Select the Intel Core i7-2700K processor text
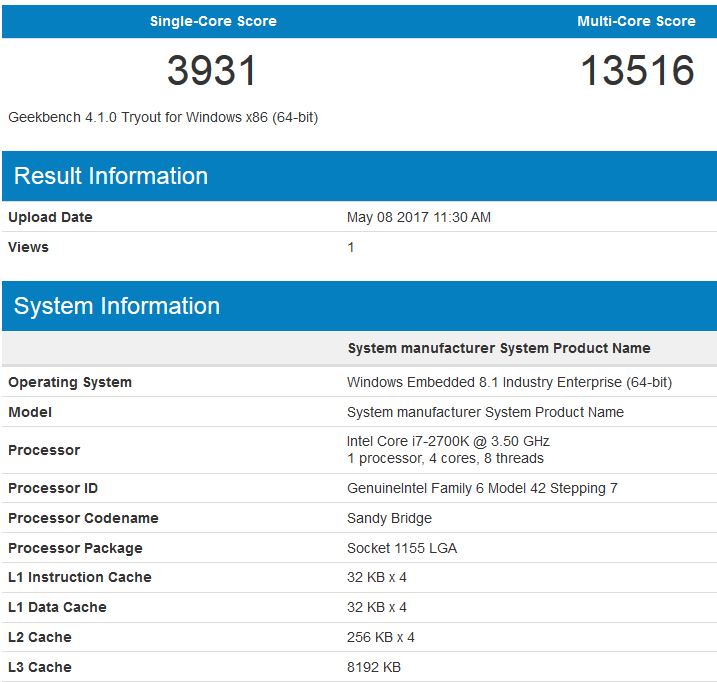The width and height of the screenshot is (717, 682). pos(448,441)
